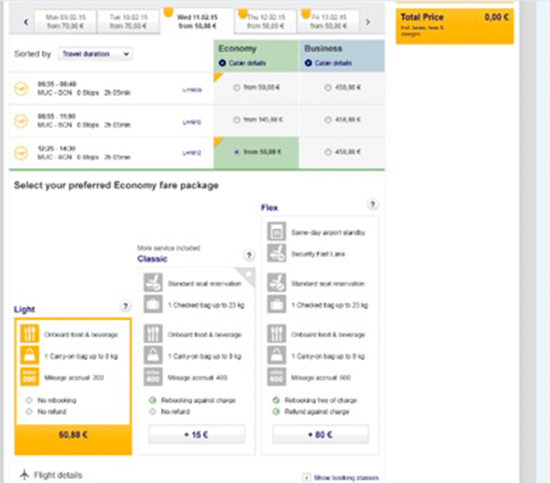Image resolution: width=550 pixels, height=483 pixels.
Task: Select the Business fare radio for 12:25 flight
Action: [328, 152]
